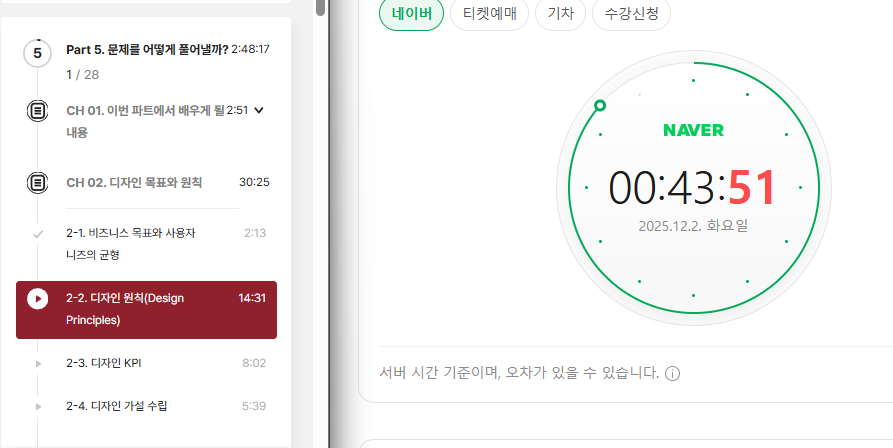Click the Part 5. 문제를 어떻게 풀어낼까? heading
This screenshot has width=893, height=448.
tap(147, 50)
